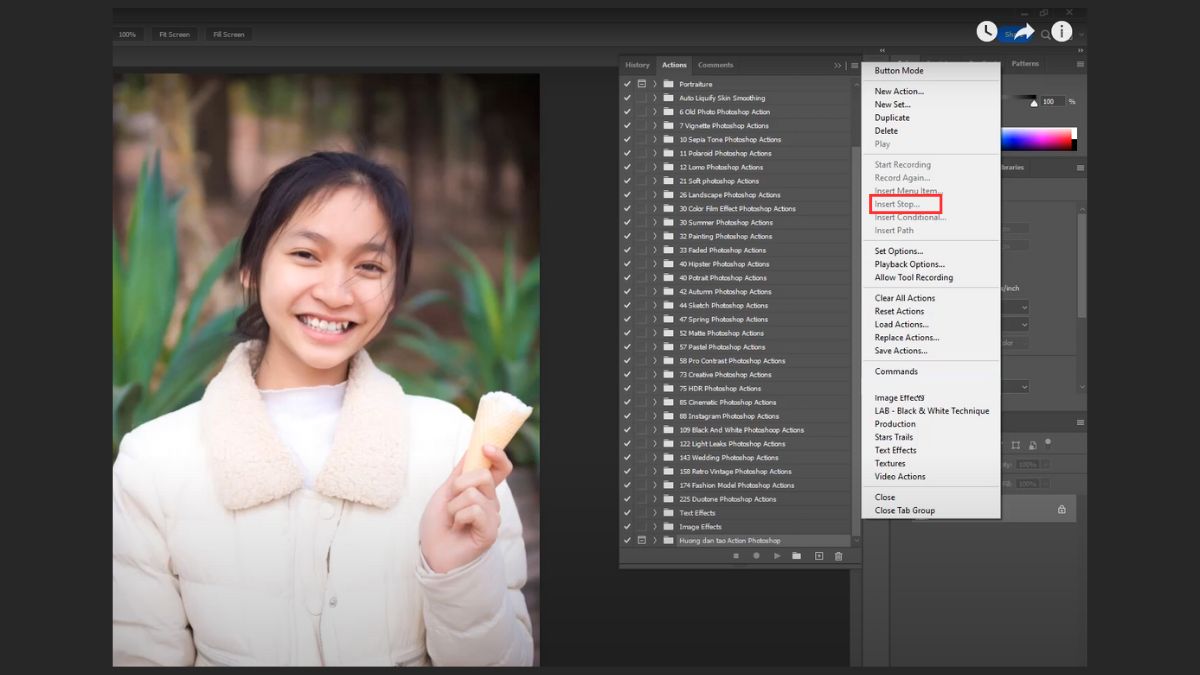Uncheck 225 Duotone Photoshop Actions set

coord(627,499)
